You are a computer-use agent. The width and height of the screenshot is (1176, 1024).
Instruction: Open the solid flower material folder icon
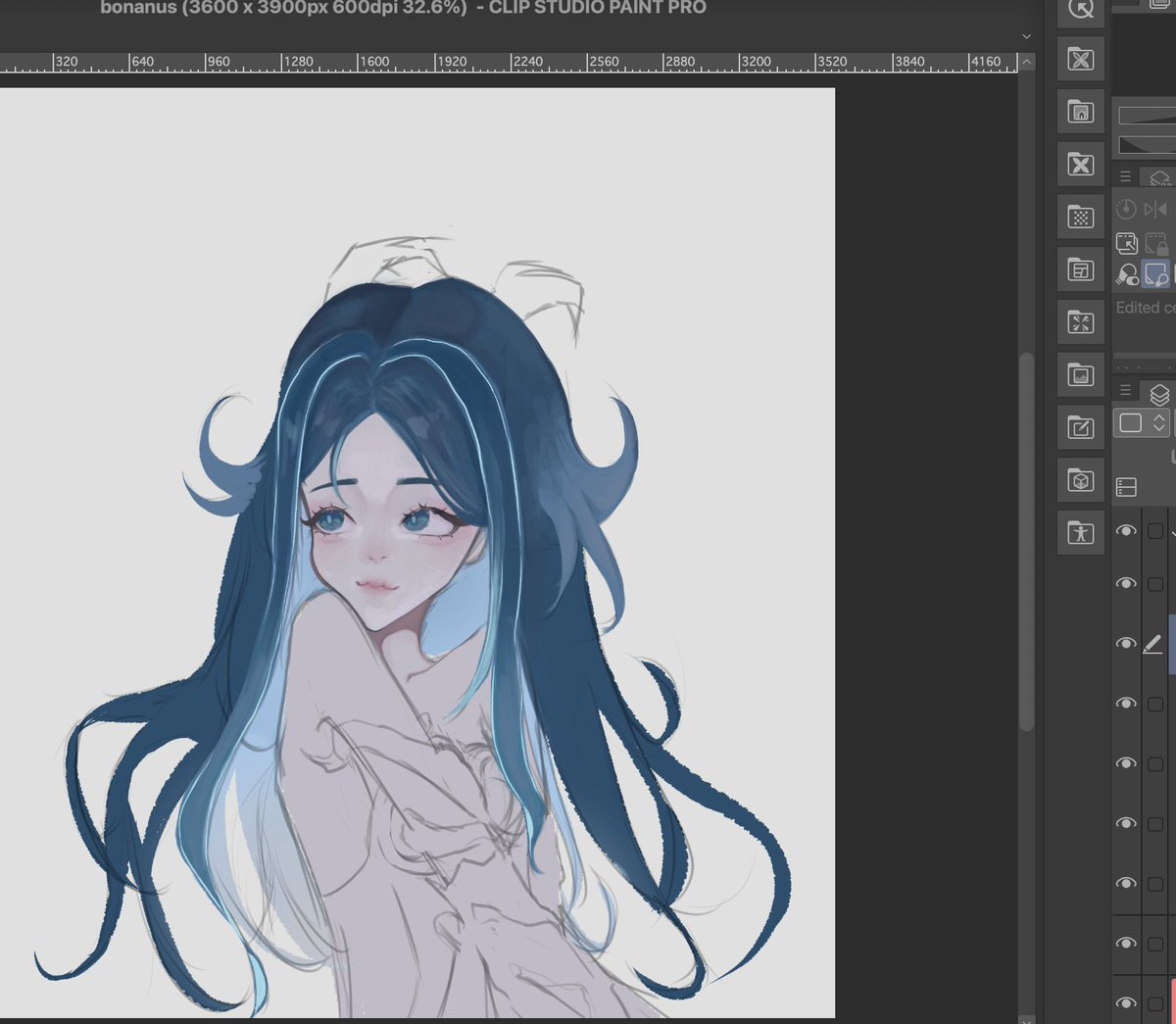click(x=1081, y=165)
